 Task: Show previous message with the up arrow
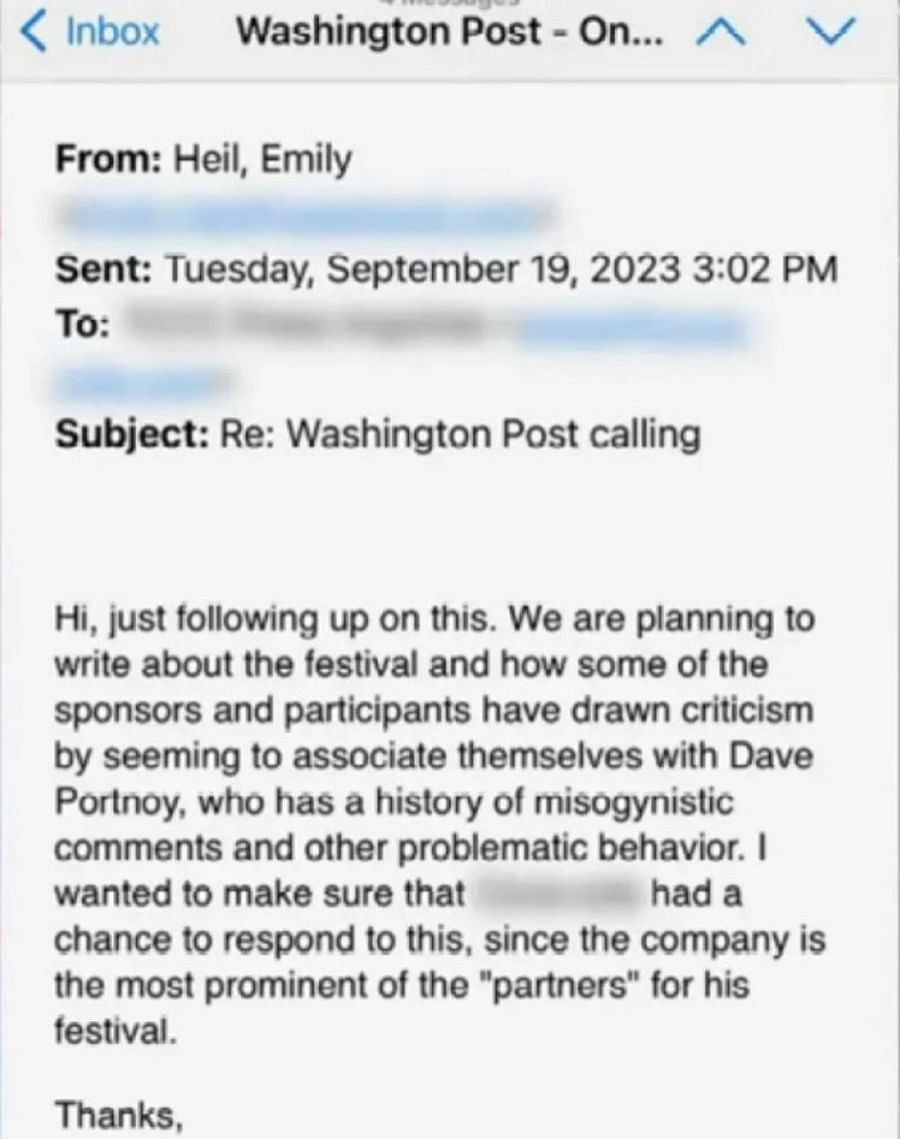(720, 33)
